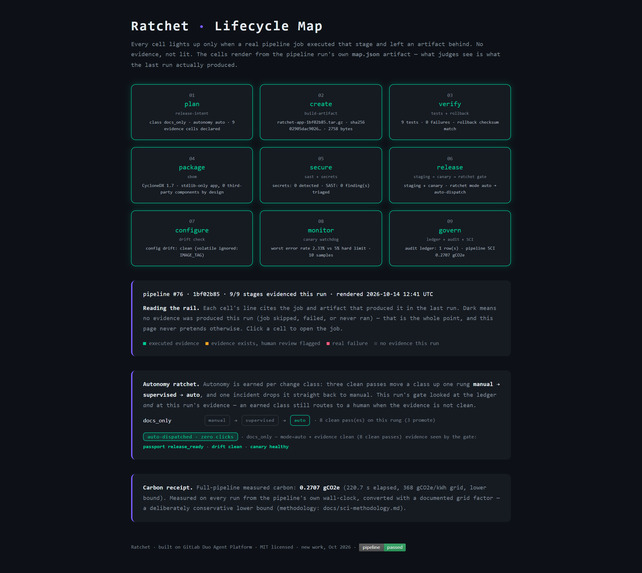Image resolution: width=642 pixels, height=573 pixels.
Task: Click the pipeline #76 header text
Action: click(x=163, y=294)
